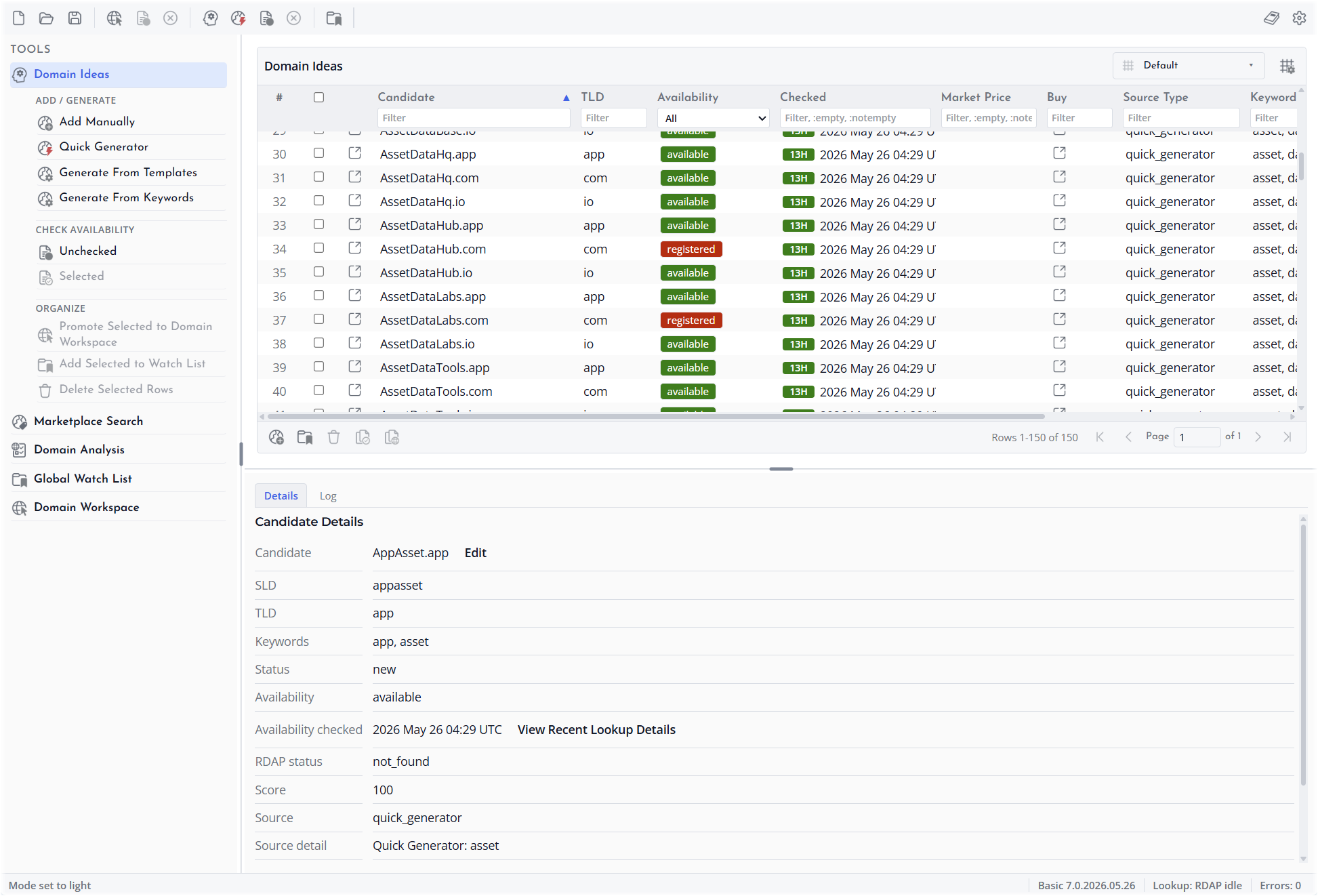The width and height of the screenshot is (1318, 896).
Task: Open Marketplace Search tool
Action: (x=88, y=422)
